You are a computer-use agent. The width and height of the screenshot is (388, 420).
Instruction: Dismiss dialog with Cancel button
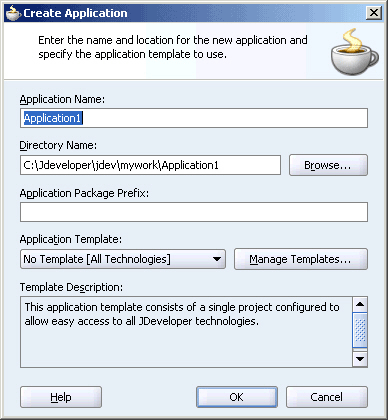coord(327,397)
